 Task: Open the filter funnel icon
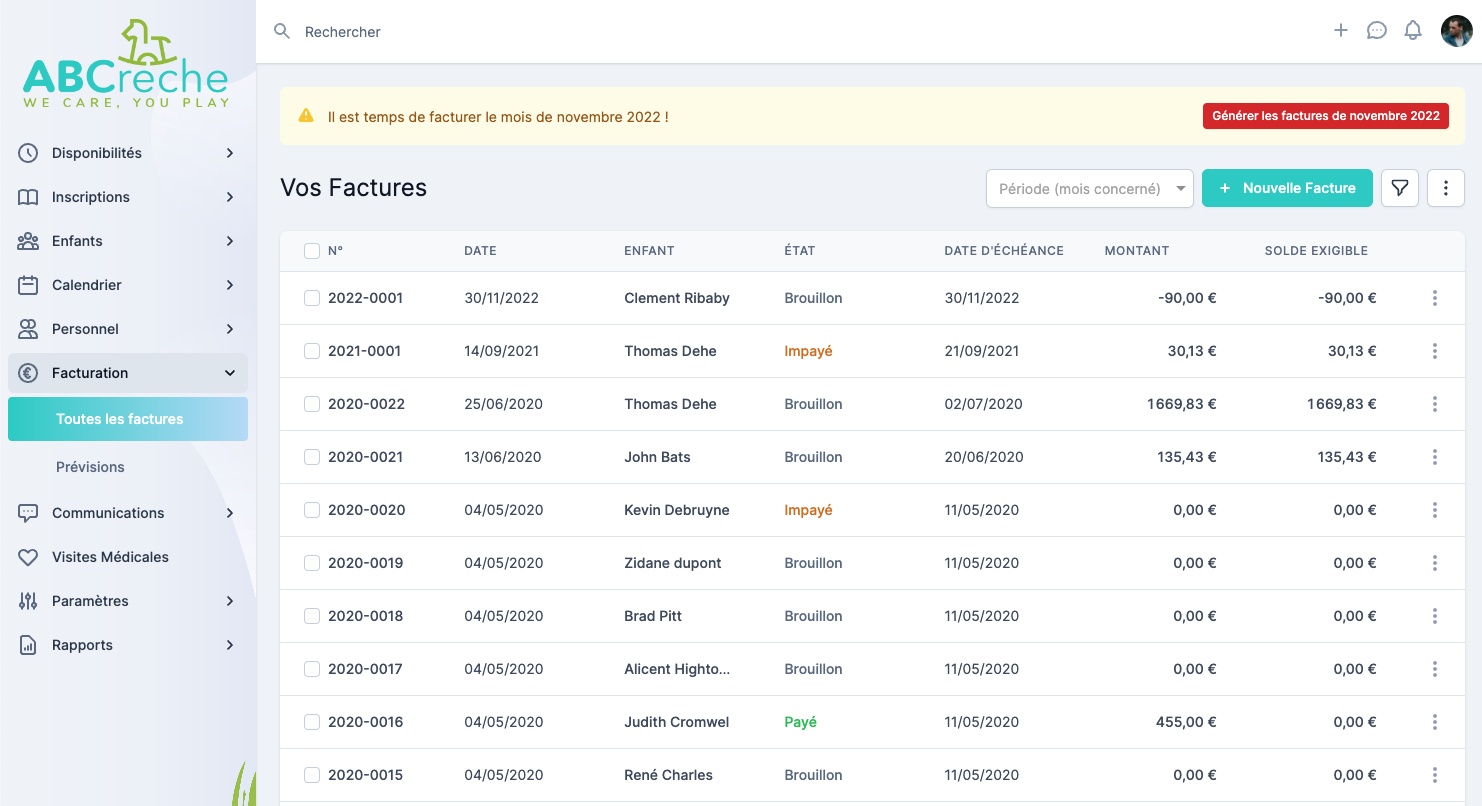click(x=1400, y=188)
